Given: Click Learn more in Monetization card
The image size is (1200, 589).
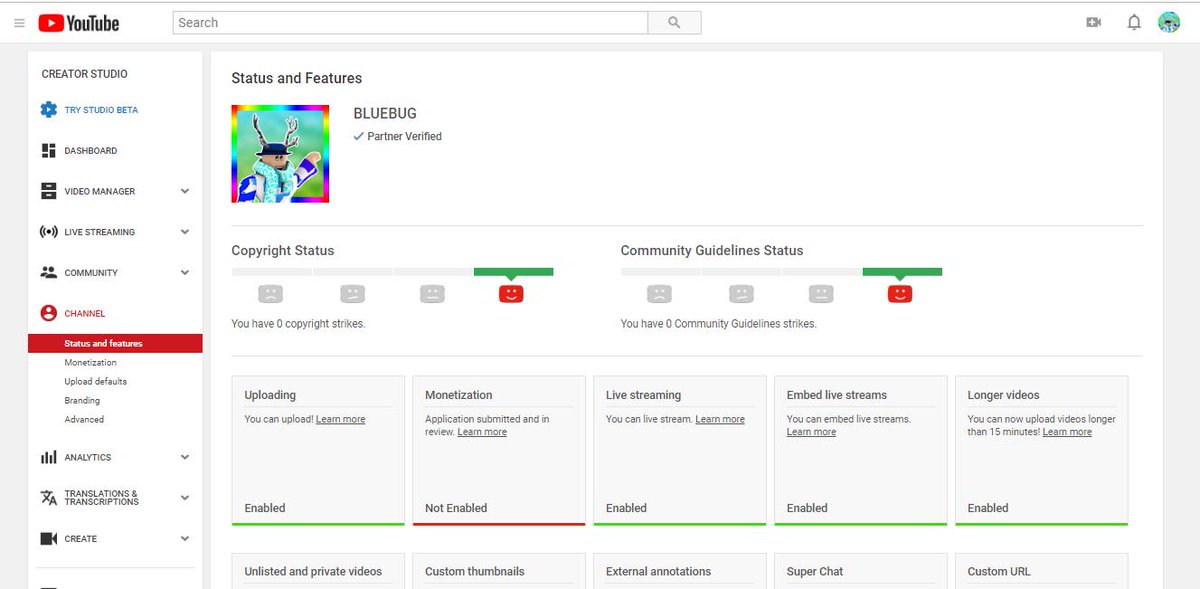Looking at the screenshot, I should pos(482,432).
